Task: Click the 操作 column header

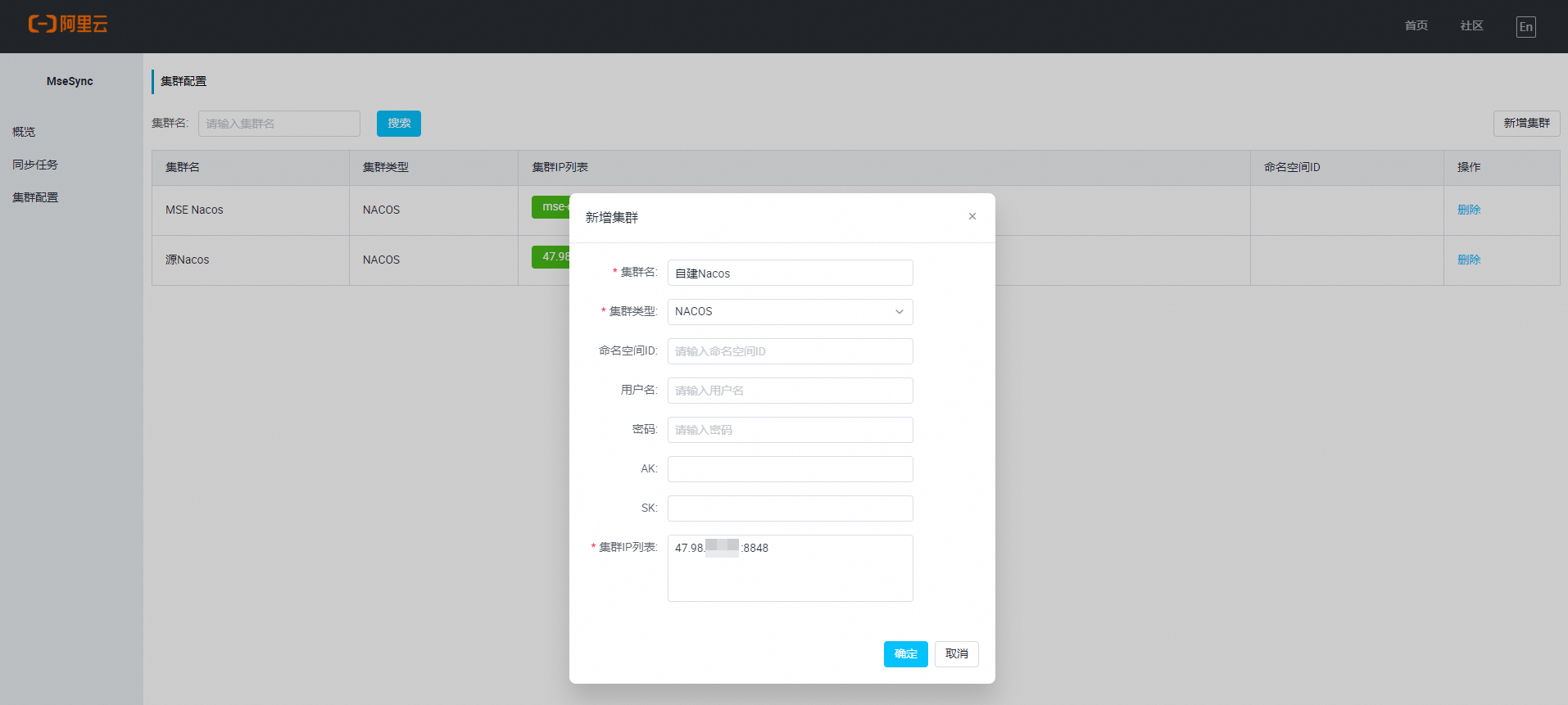Action: click(x=1502, y=167)
